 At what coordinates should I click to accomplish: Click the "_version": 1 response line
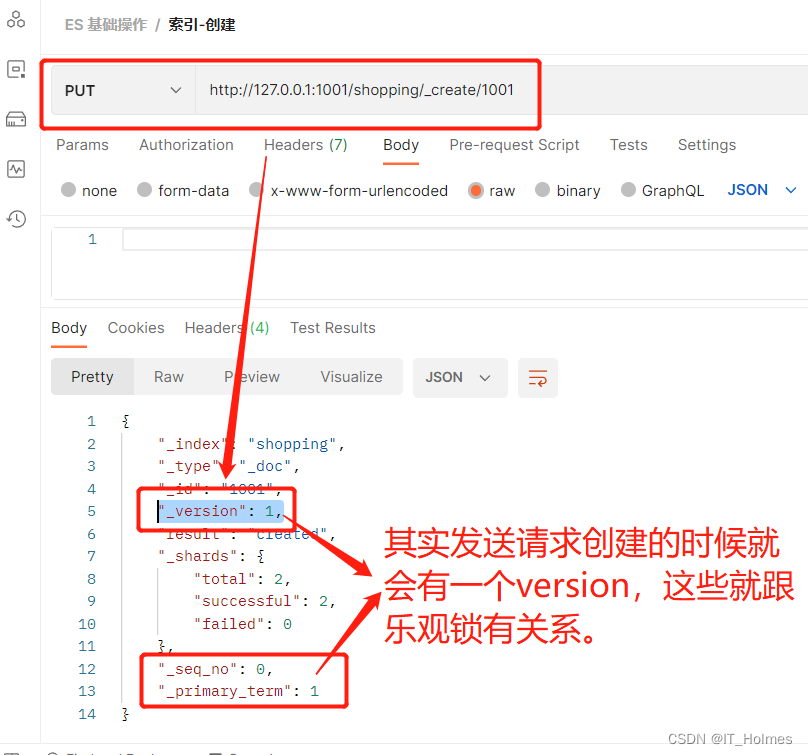[221, 511]
